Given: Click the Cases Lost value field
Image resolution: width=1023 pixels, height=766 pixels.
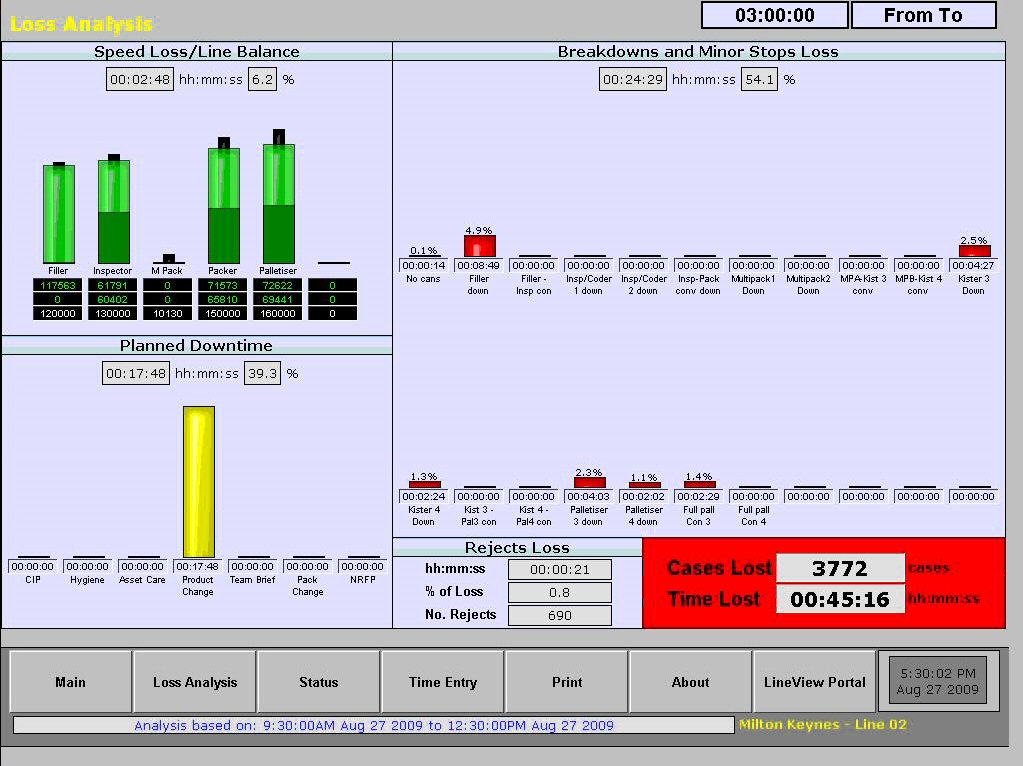Looking at the screenshot, I should coord(840,568).
